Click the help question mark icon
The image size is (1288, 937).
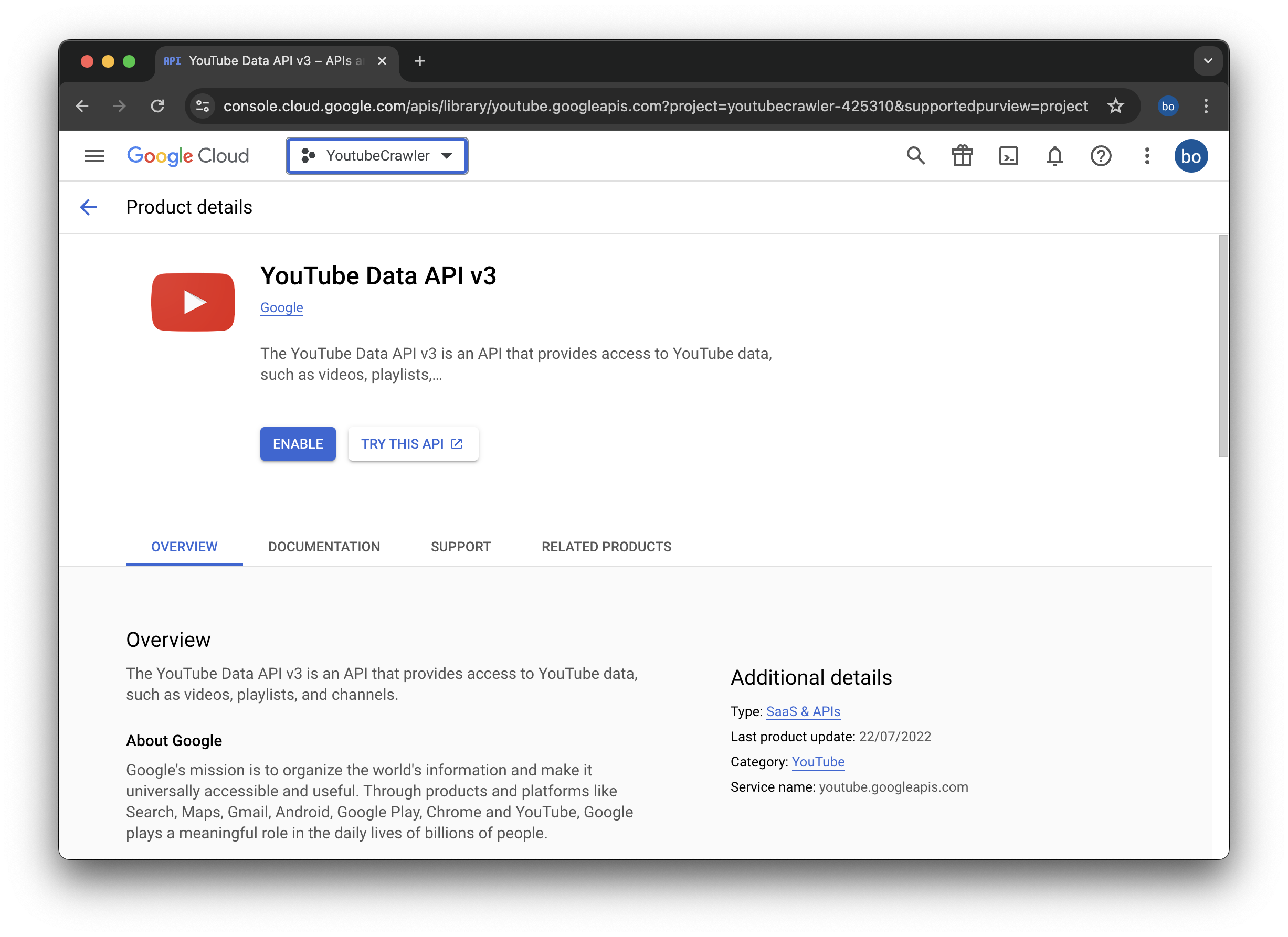coord(1101,156)
